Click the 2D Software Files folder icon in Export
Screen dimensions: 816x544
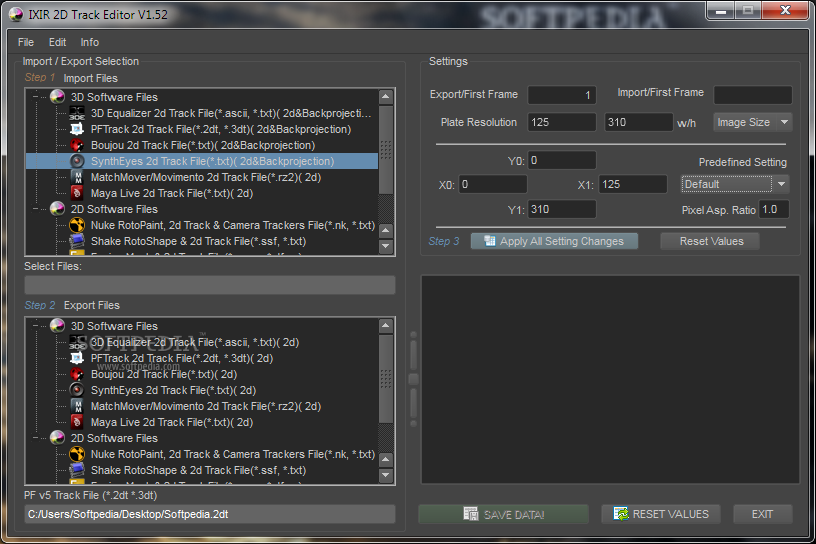tap(57, 438)
